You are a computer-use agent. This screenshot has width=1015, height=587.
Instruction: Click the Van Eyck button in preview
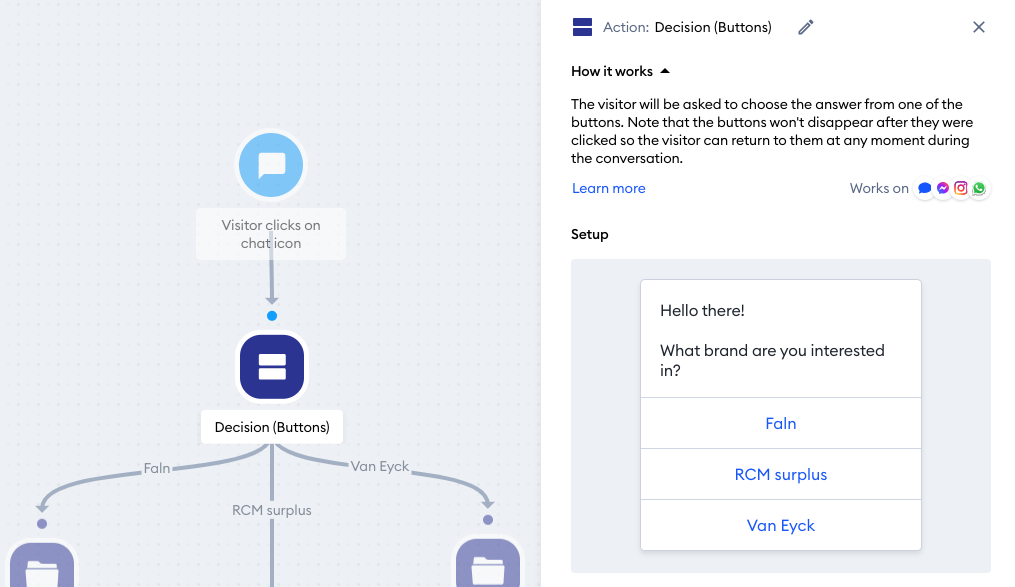[780, 526]
